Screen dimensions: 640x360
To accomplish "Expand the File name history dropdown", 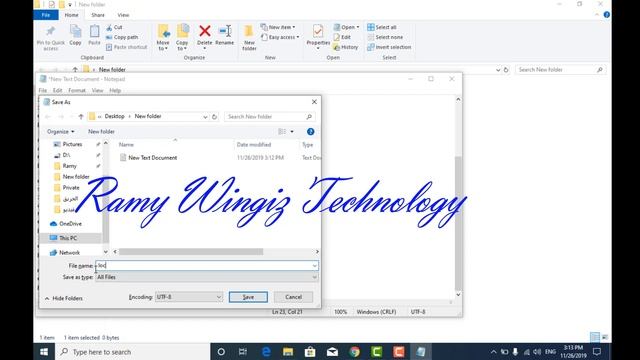I will coord(315,266).
